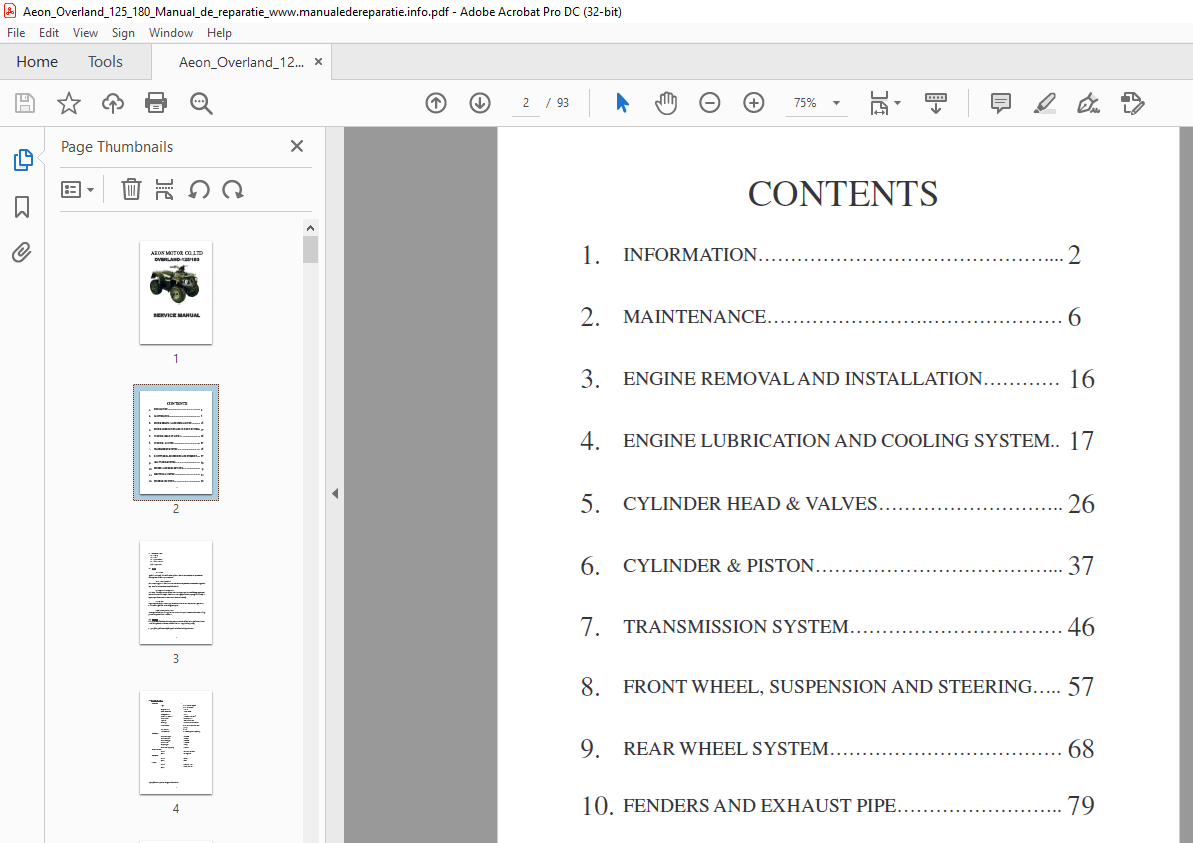This screenshot has height=843, width=1193.
Task: Click the thumbnails scrollbar up arrow
Action: click(310, 227)
